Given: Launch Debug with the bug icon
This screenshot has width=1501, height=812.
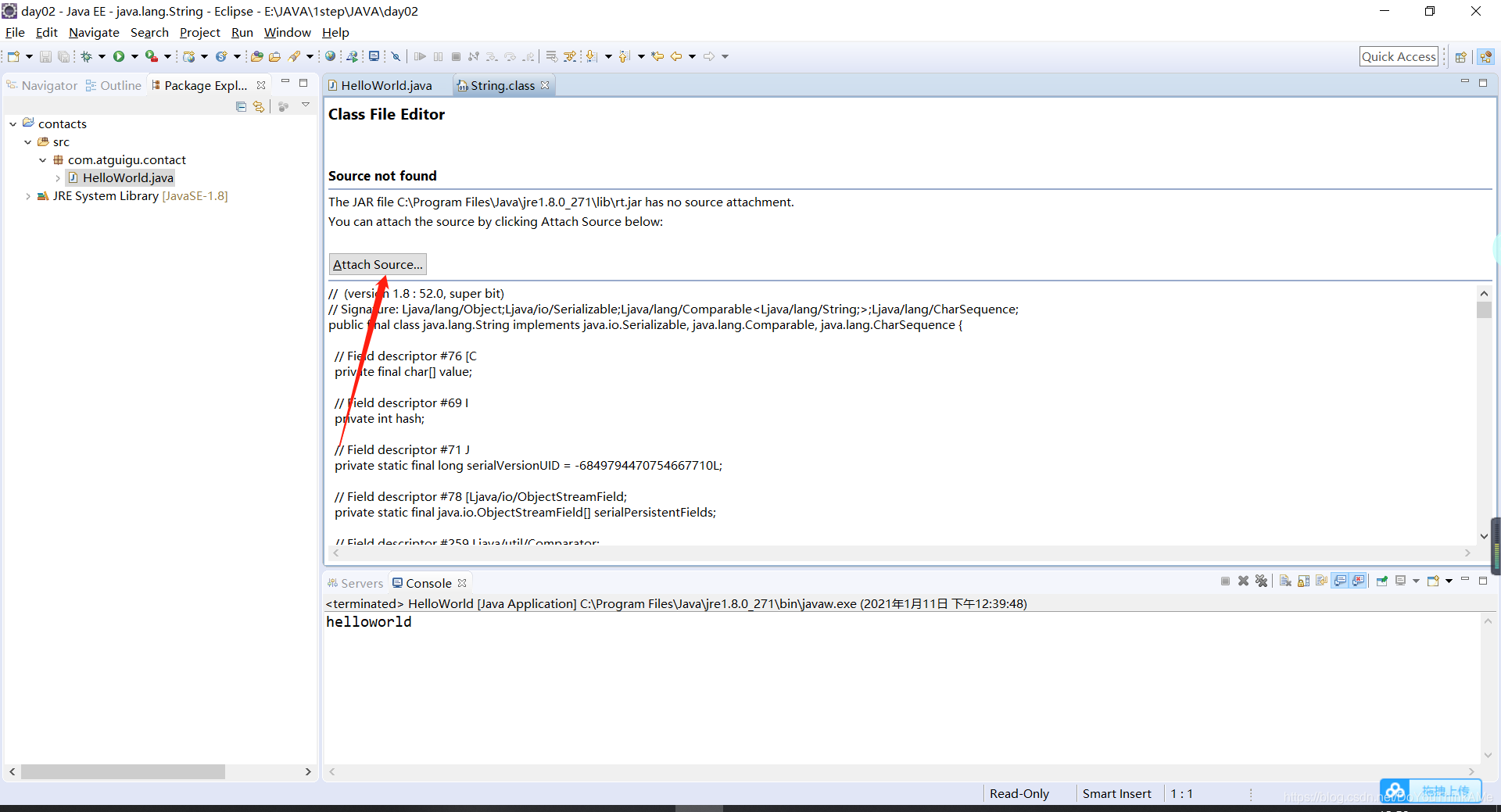Looking at the screenshot, I should pos(86,56).
